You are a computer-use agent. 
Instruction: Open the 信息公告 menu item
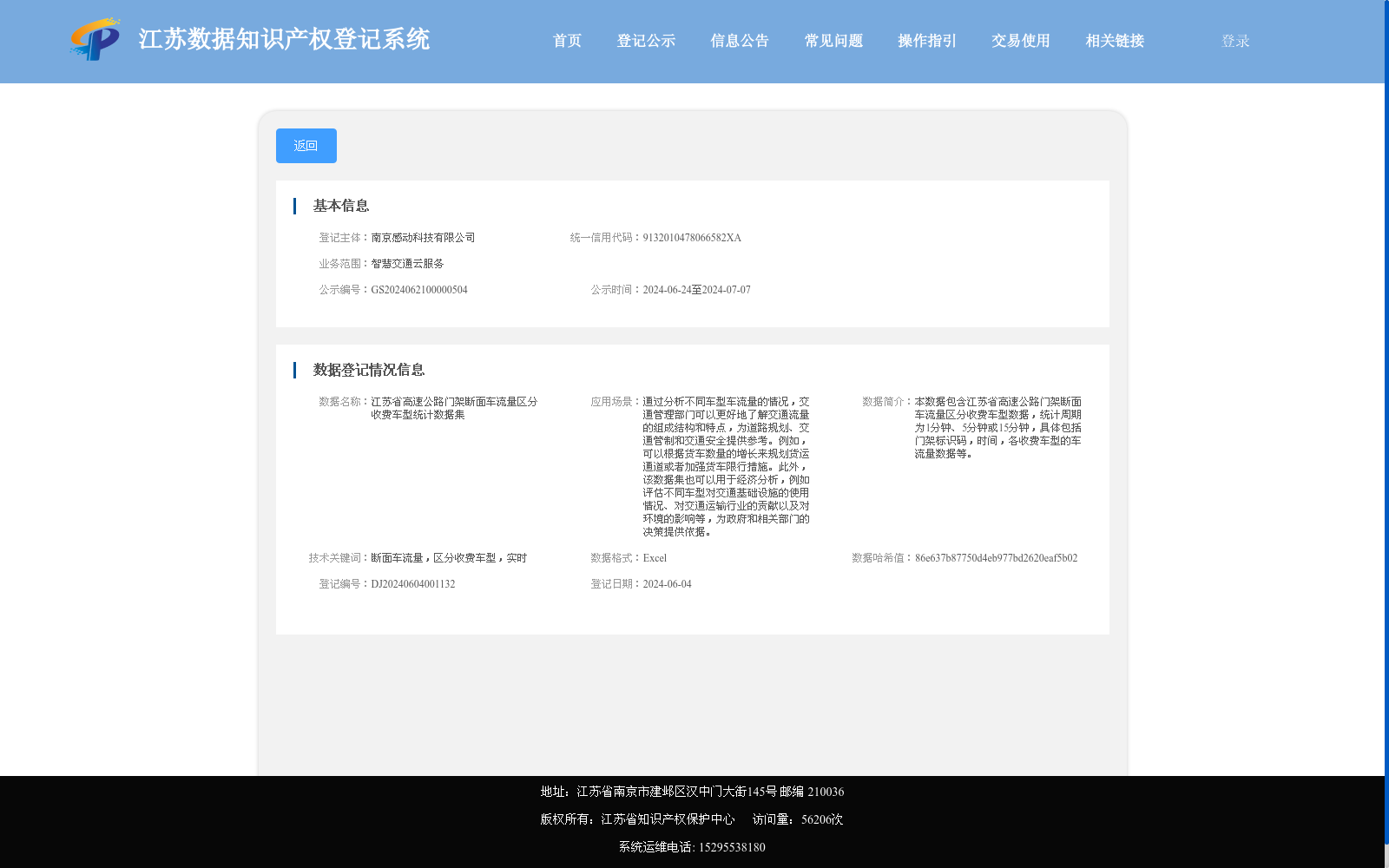pos(740,41)
